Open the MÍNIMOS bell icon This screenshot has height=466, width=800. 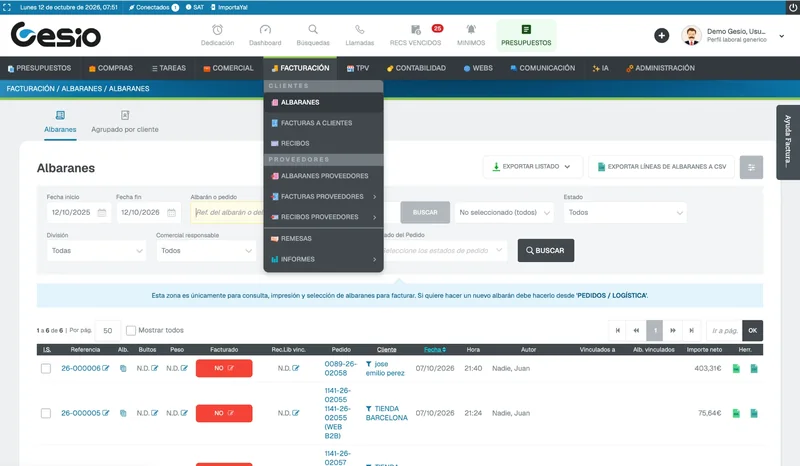click(471, 30)
